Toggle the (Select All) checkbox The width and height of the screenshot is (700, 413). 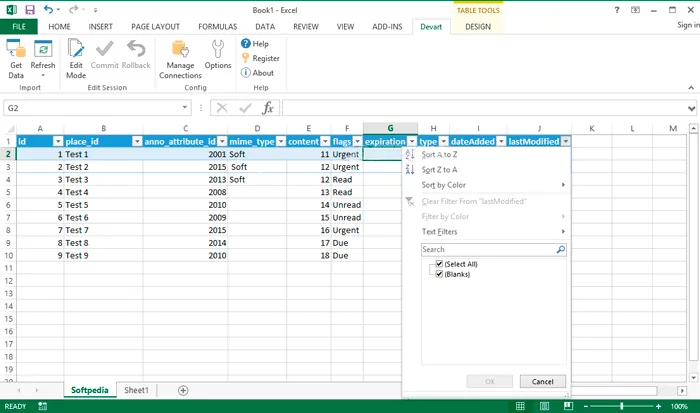[439, 264]
